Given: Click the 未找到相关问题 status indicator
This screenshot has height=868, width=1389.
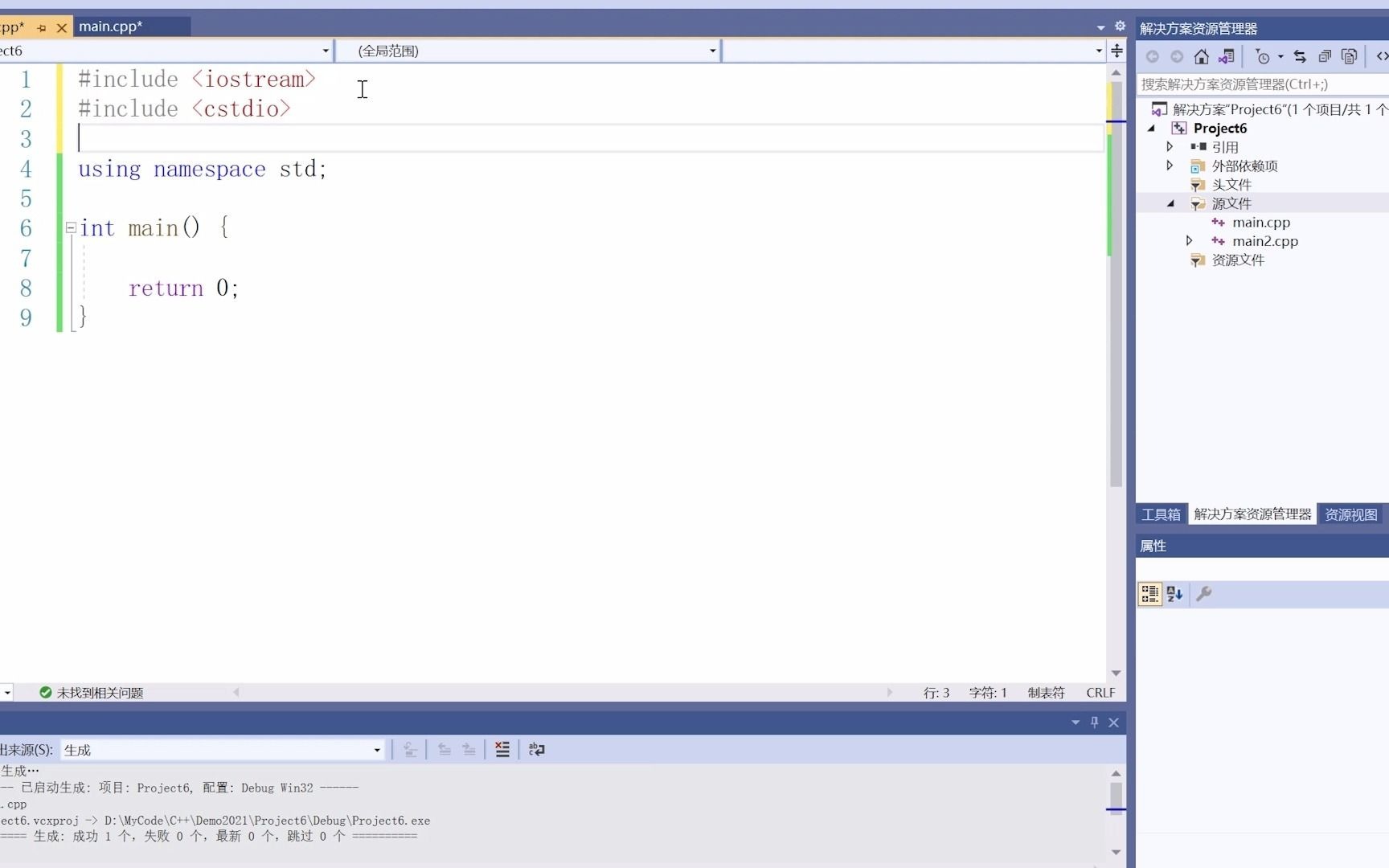Looking at the screenshot, I should point(91,693).
